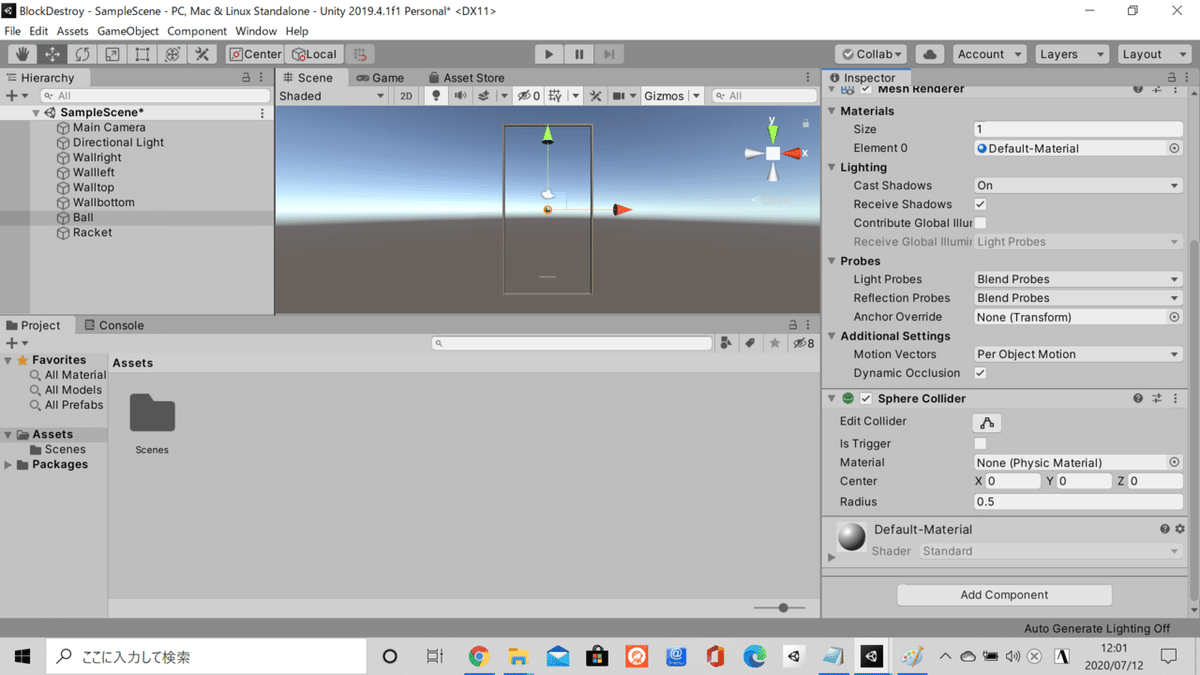This screenshot has height=675, width=1200.
Task: Click search by label icon in Project
Action: [x=750, y=343]
